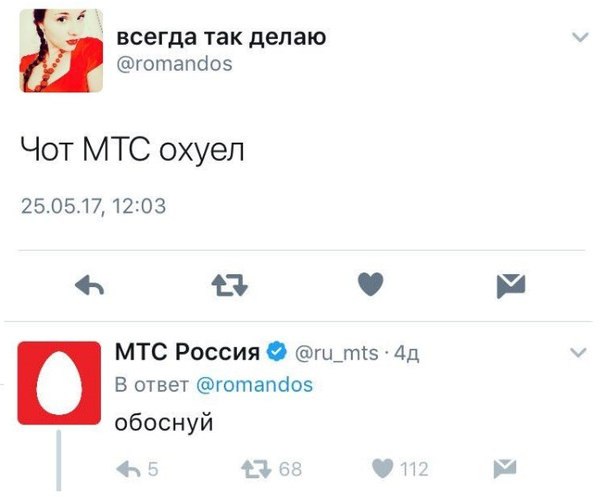Like the МТС Россия reply
The image size is (604, 500).
[383, 469]
